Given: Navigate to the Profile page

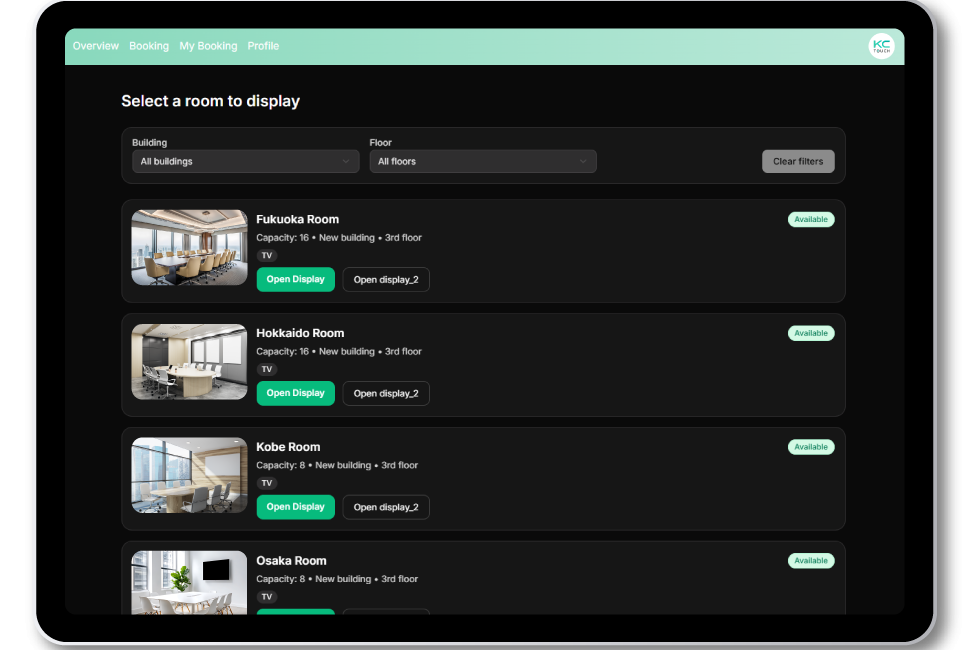Looking at the screenshot, I should click(263, 46).
